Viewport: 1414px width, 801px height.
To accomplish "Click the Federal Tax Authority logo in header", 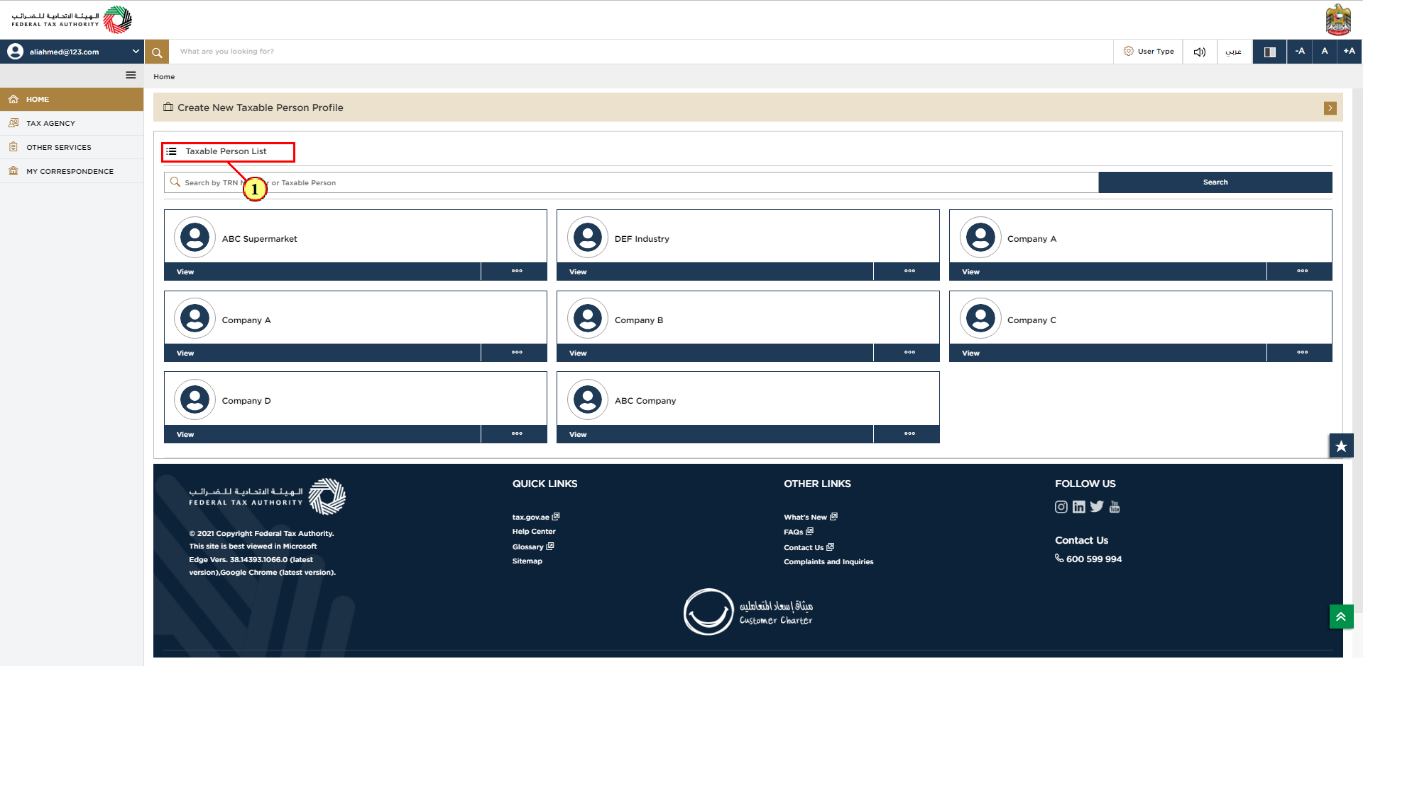I will (x=71, y=18).
